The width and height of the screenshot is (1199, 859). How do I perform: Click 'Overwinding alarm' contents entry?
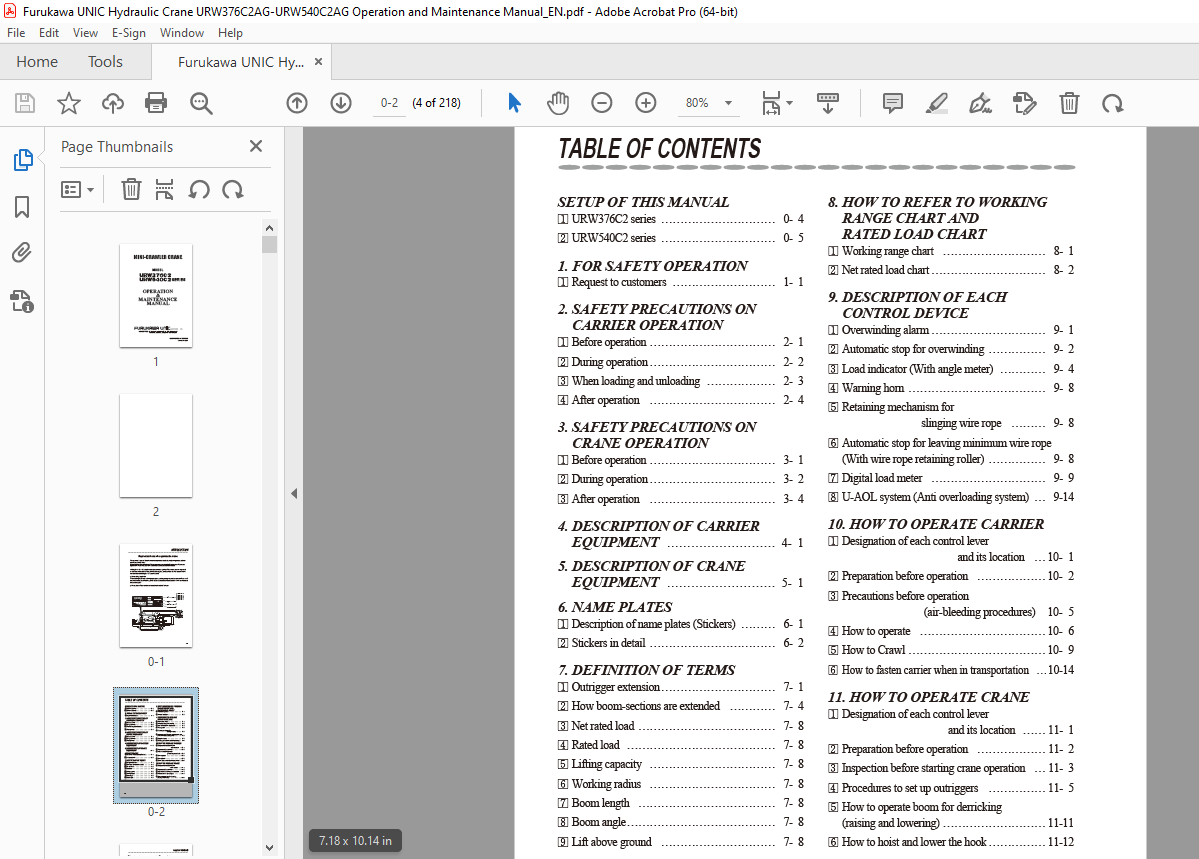coord(951,330)
